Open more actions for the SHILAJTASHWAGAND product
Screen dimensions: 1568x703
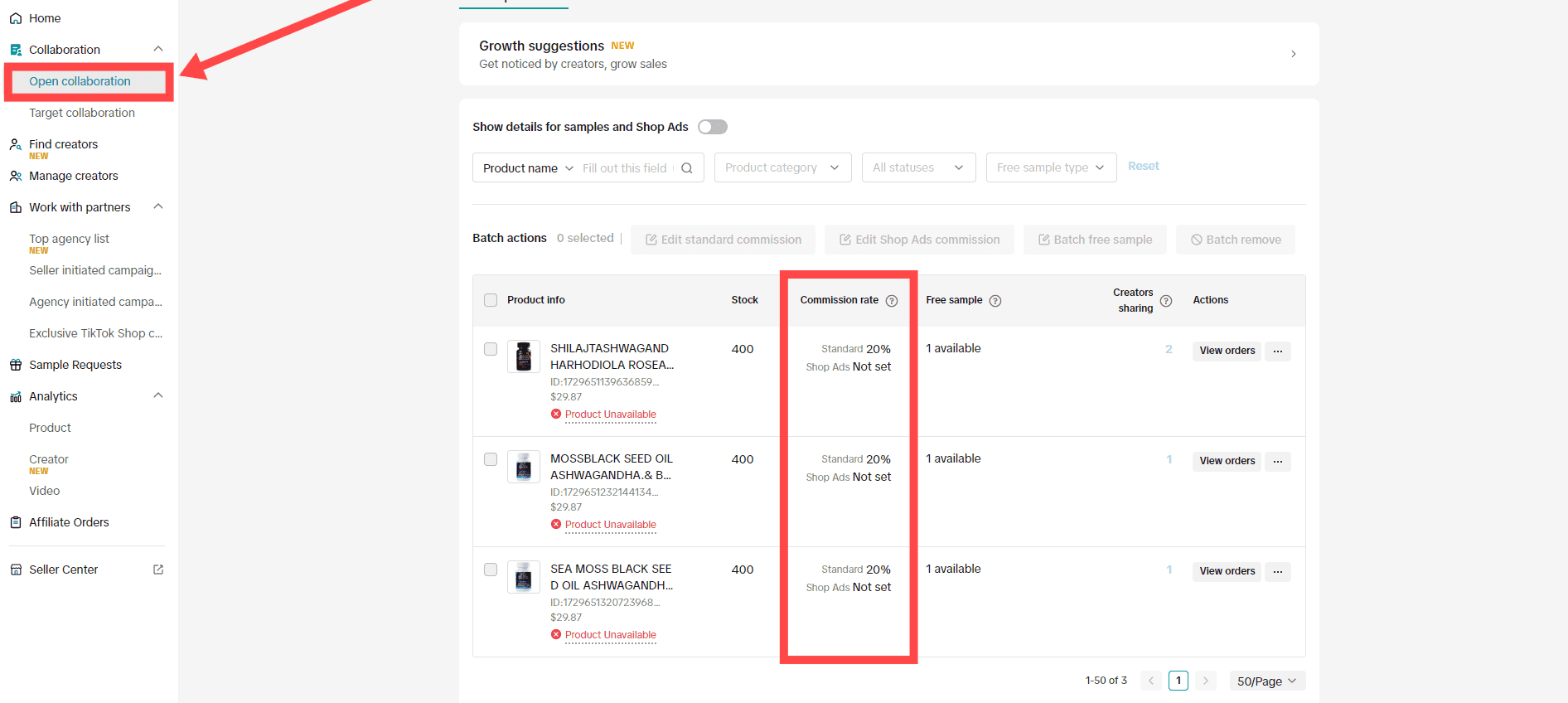pyautogui.click(x=1278, y=351)
